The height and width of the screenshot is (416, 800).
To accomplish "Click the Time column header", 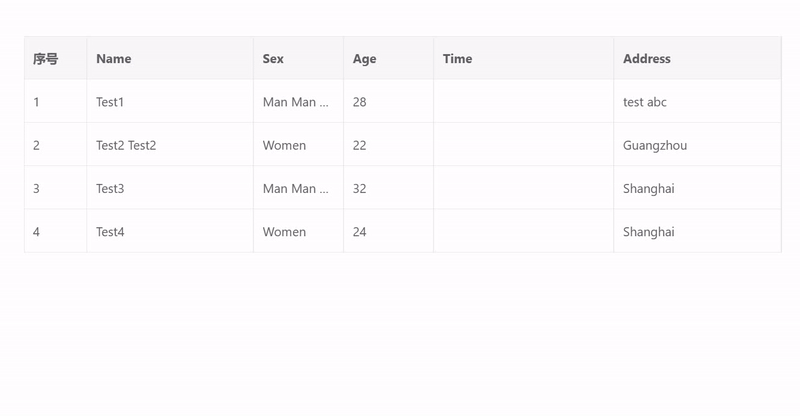I will click(457, 59).
